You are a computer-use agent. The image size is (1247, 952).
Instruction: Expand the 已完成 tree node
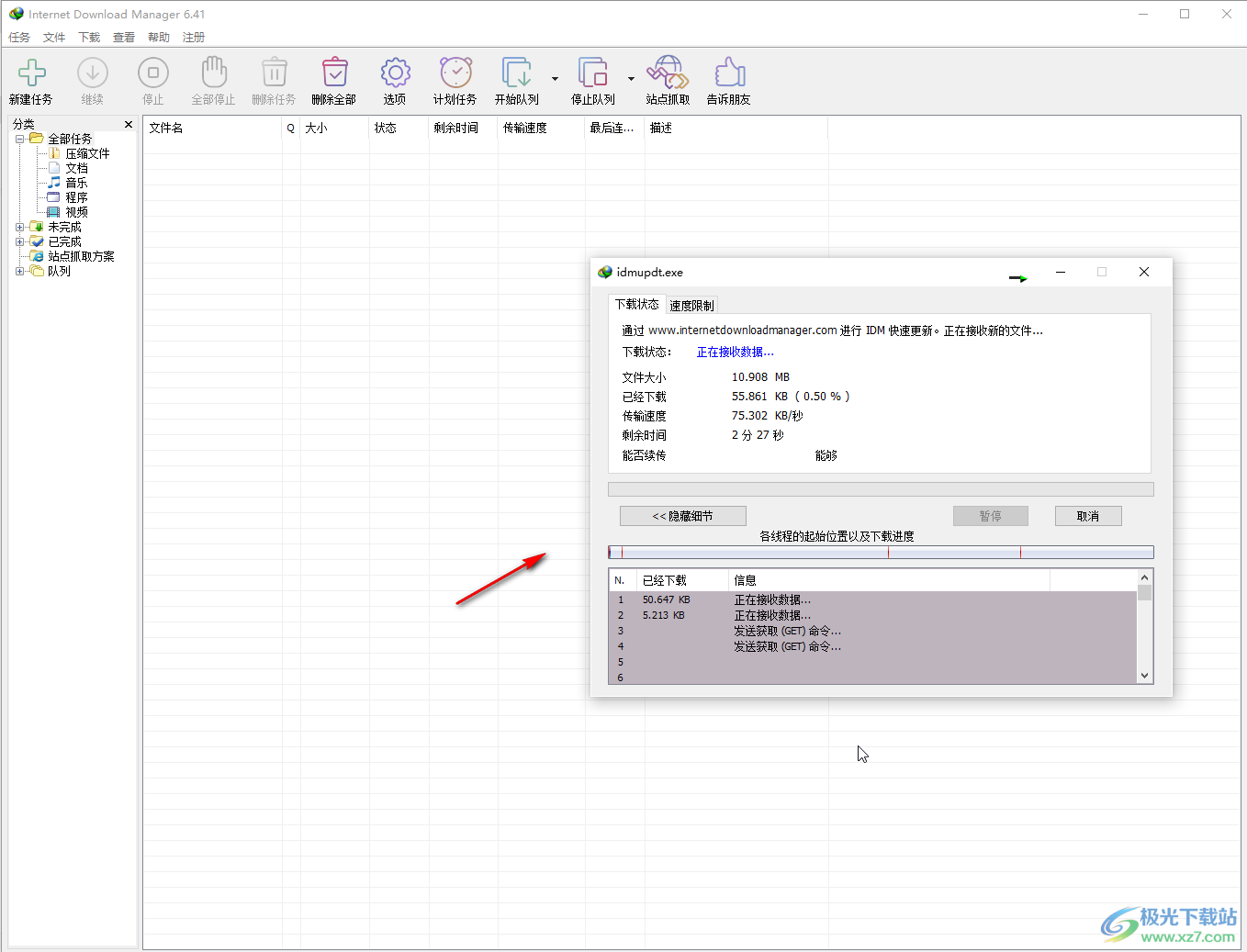pyautogui.click(x=20, y=241)
